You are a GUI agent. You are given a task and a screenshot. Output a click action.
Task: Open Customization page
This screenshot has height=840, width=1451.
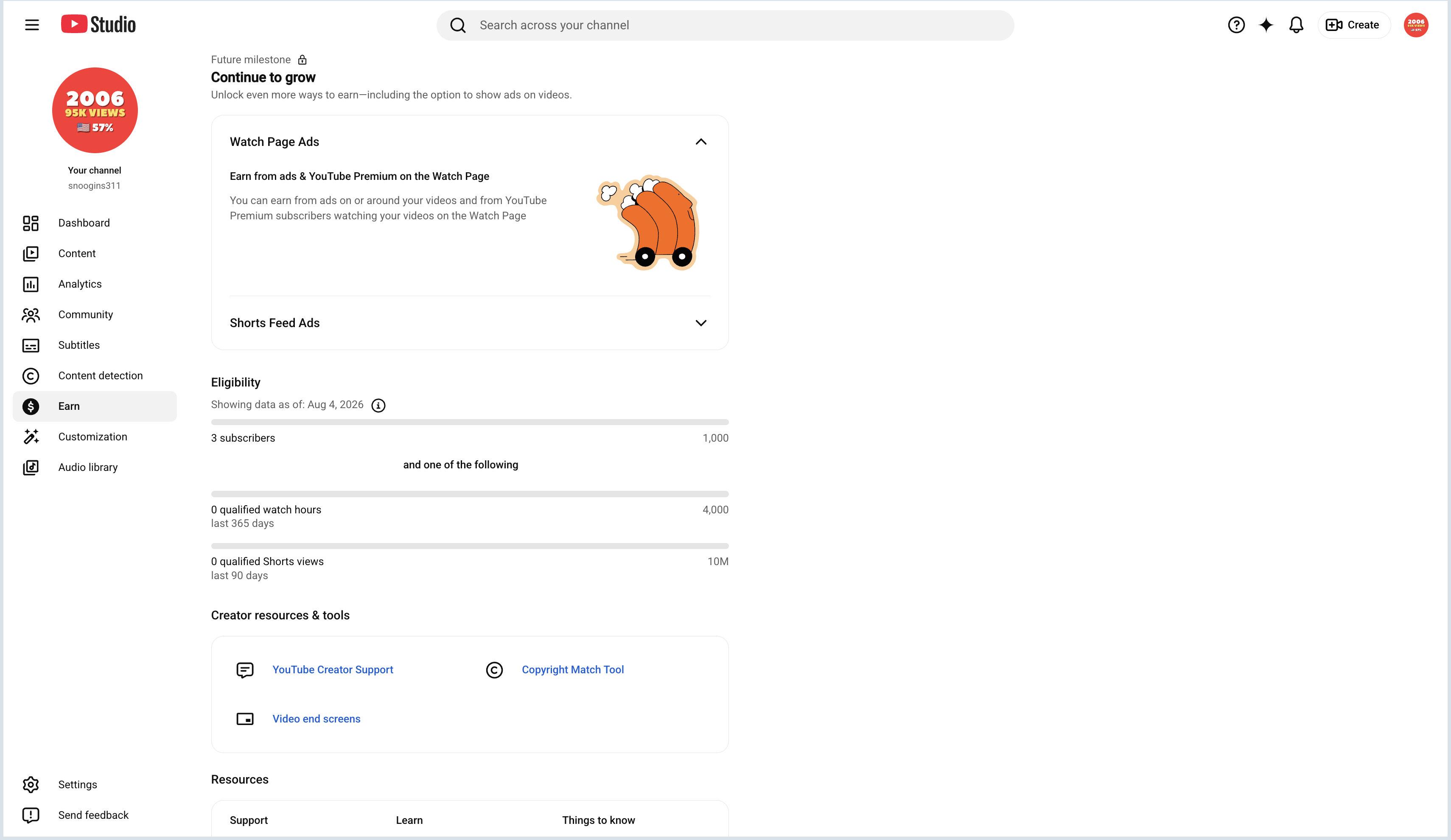click(95, 437)
